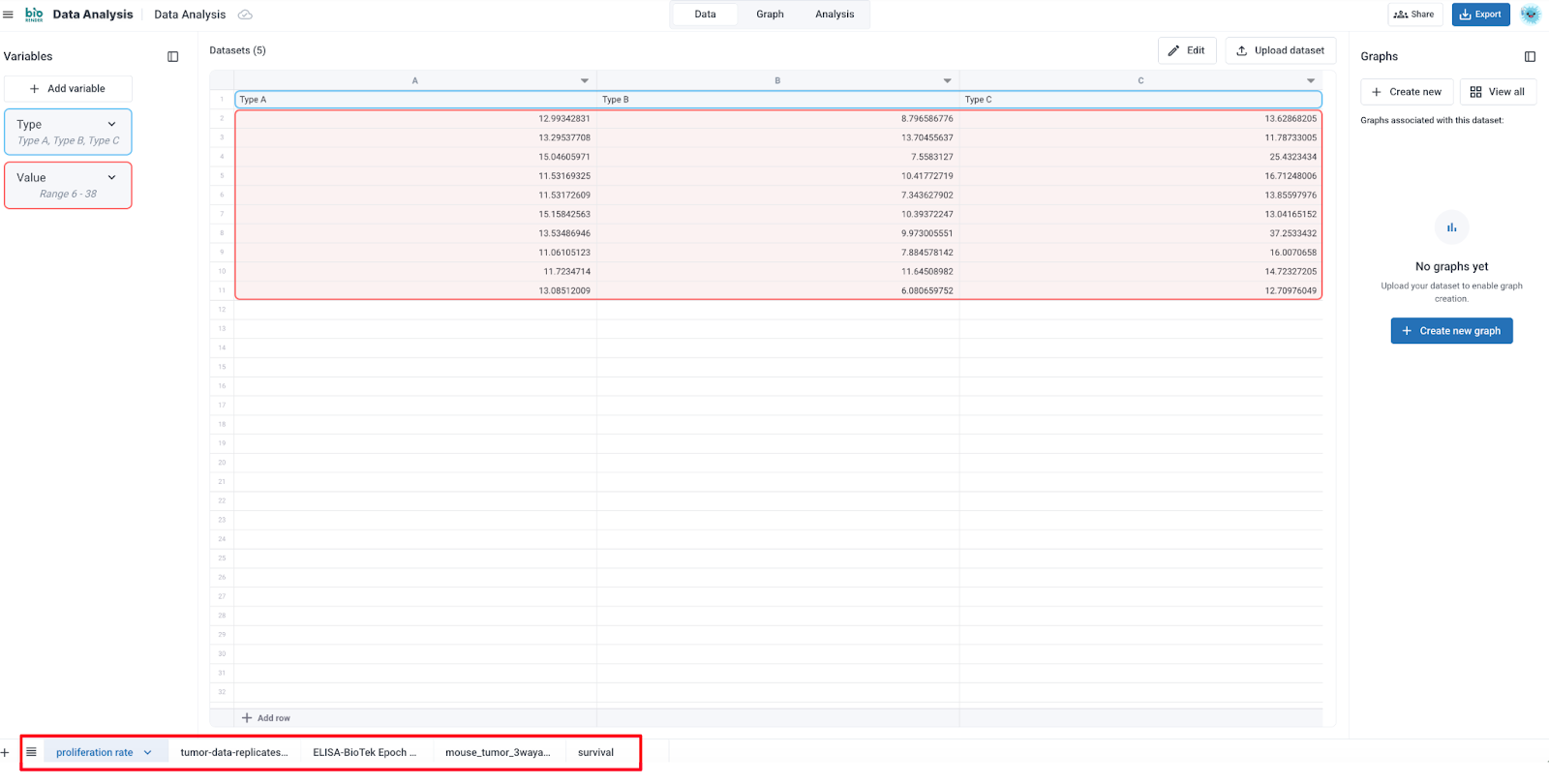Open the user profile avatar
This screenshot has height=784, width=1549.
pyautogui.click(x=1530, y=15)
